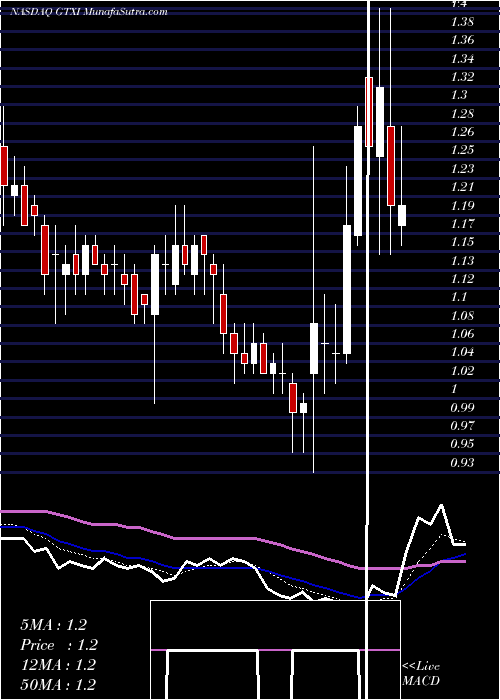
Task: Click the 0.99 price axis label
Action: (x=462, y=408)
